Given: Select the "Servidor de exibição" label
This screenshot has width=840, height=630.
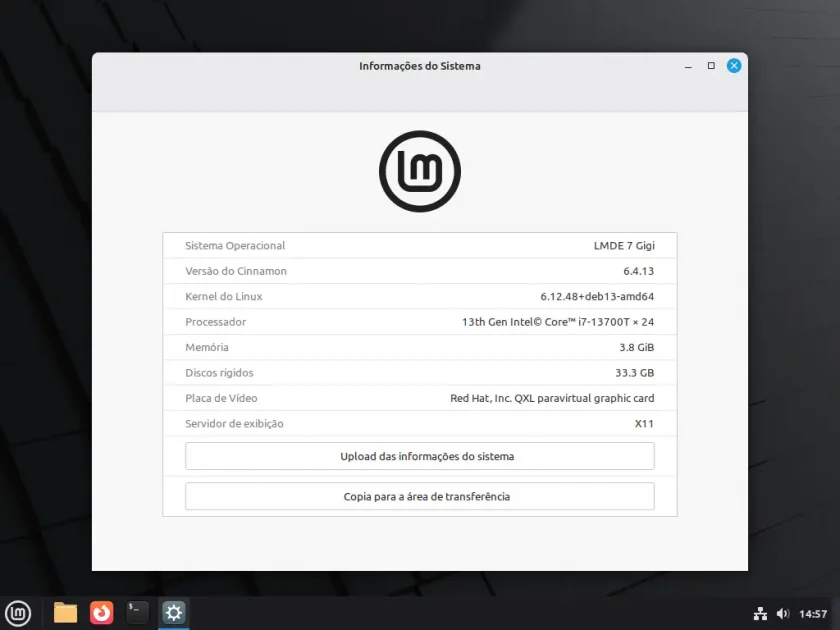Looking at the screenshot, I should pos(234,424).
